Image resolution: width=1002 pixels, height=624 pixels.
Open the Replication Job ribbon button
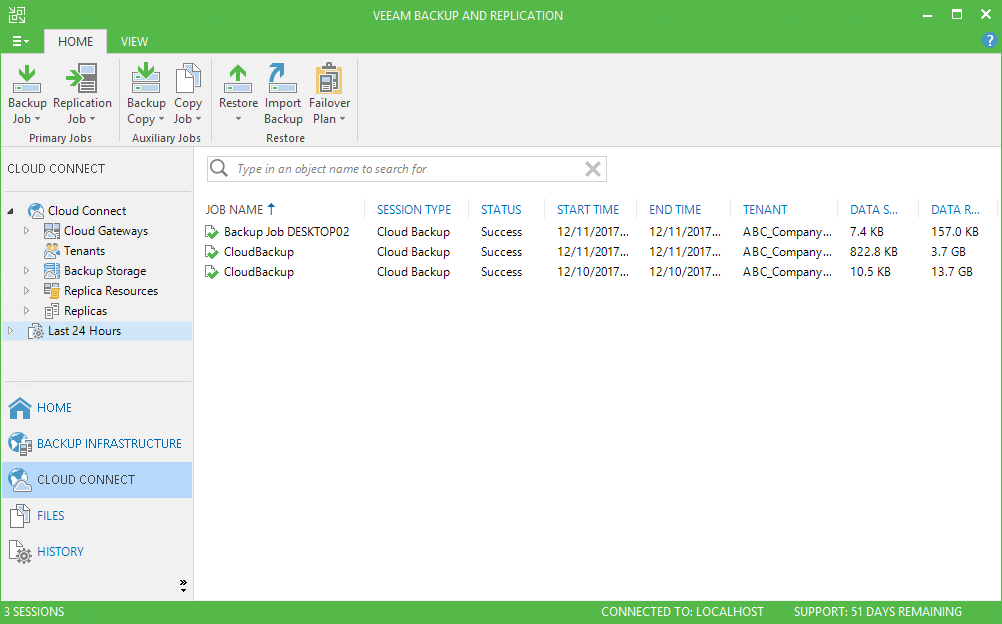[x=82, y=94]
